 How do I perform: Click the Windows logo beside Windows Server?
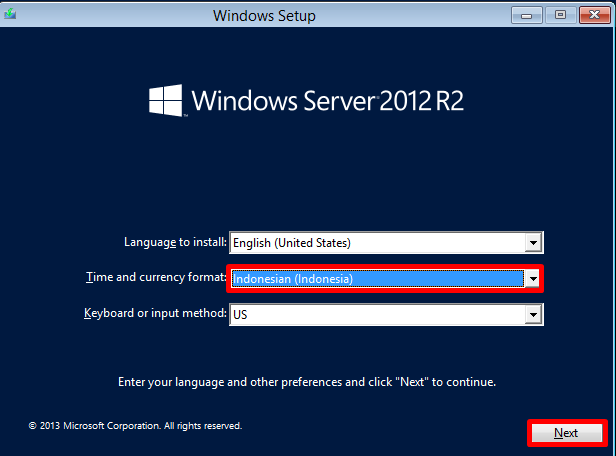[x=164, y=100]
